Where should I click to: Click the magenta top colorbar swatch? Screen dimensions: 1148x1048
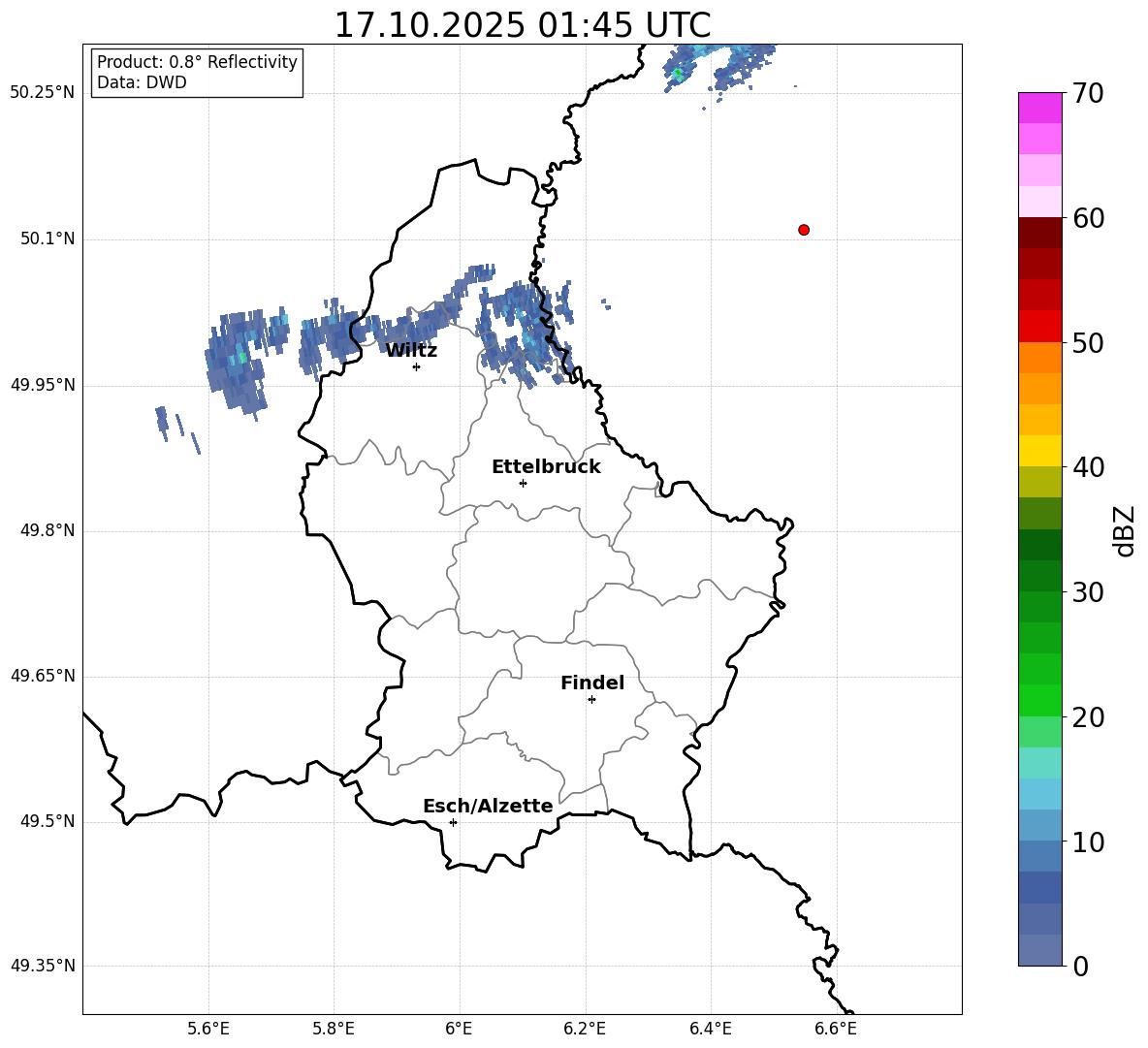(1039, 108)
